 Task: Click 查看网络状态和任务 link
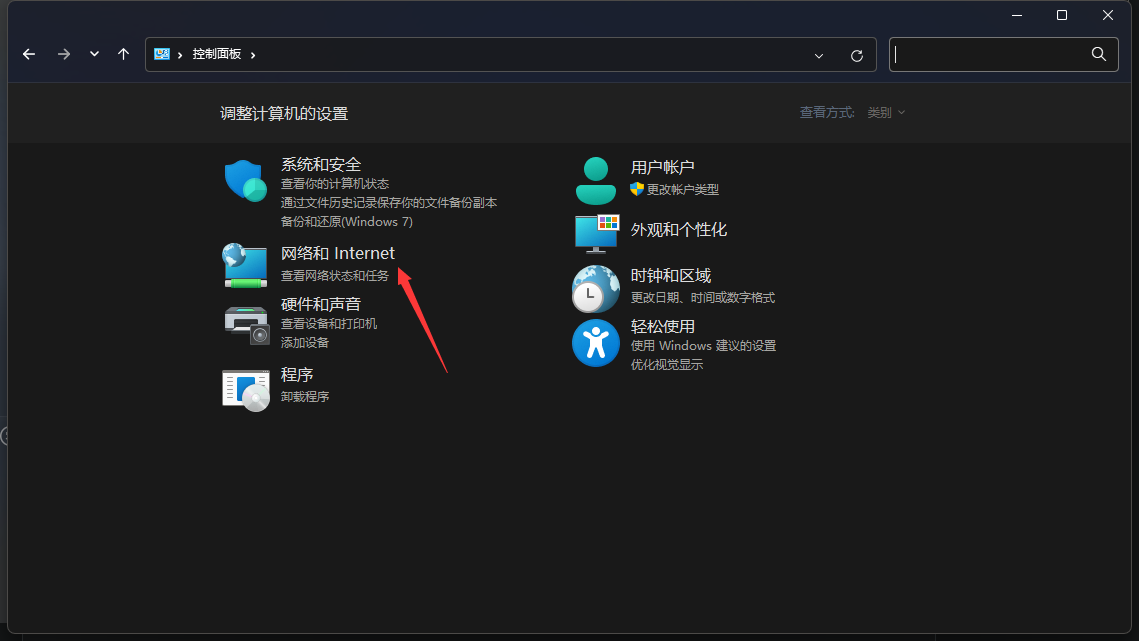335,275
